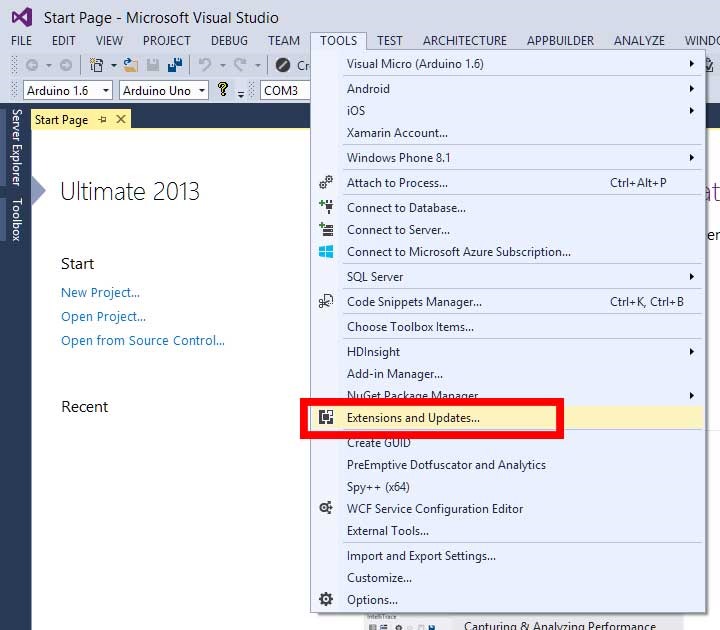Click the Attach to Process gears icon

coord(326,183)
